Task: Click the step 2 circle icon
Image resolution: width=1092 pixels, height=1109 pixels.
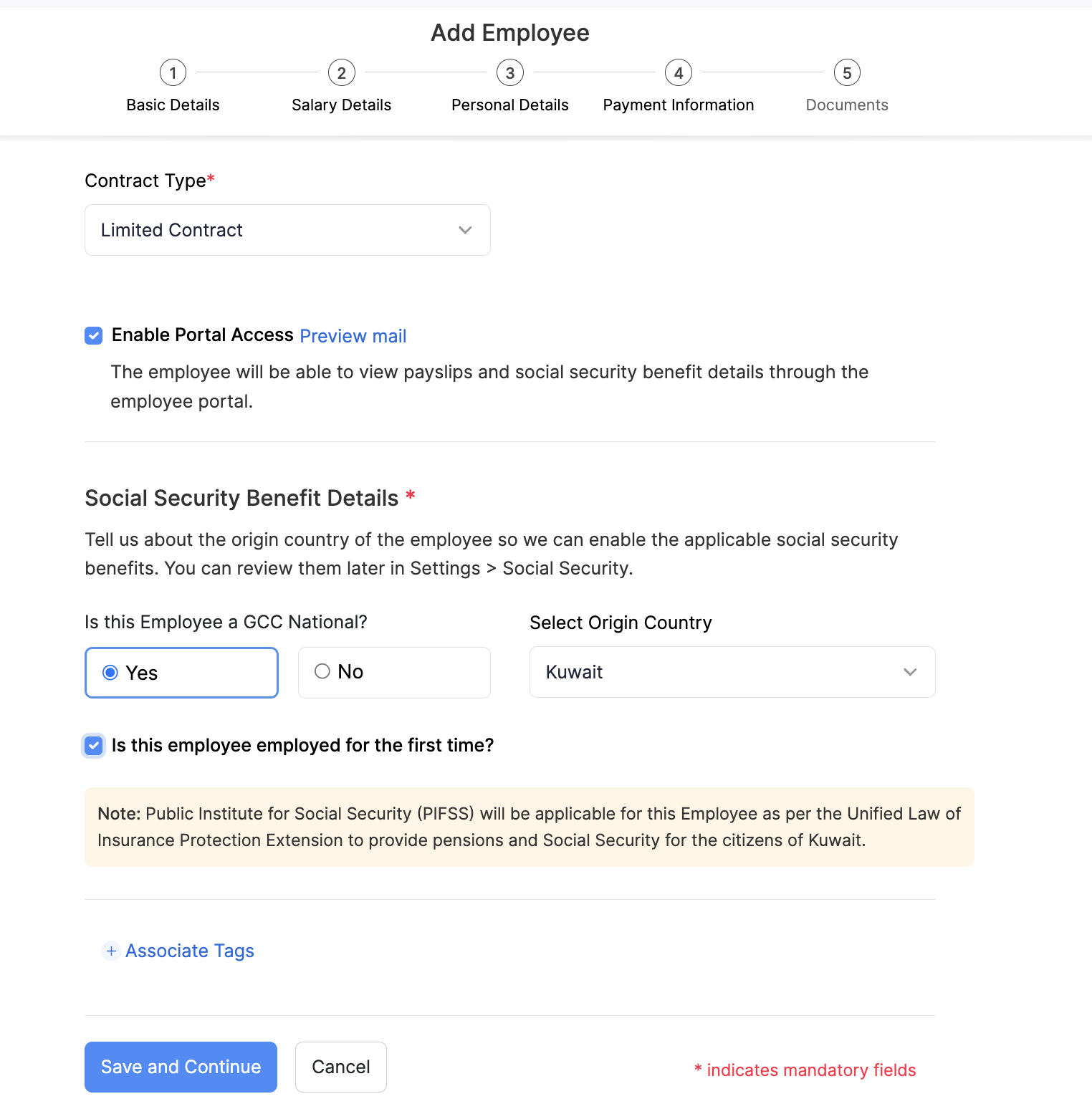Action: (x=341, y=72)
